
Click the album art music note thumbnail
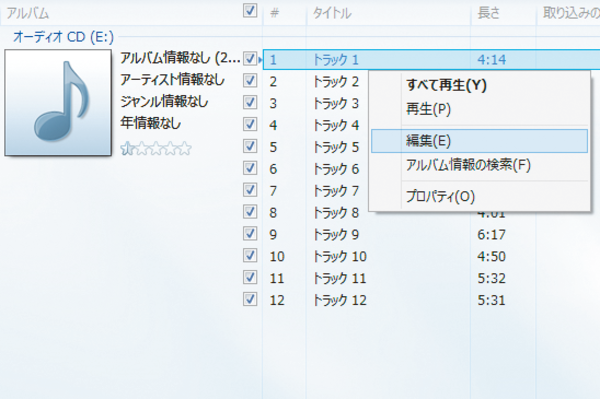pos(58,103)
